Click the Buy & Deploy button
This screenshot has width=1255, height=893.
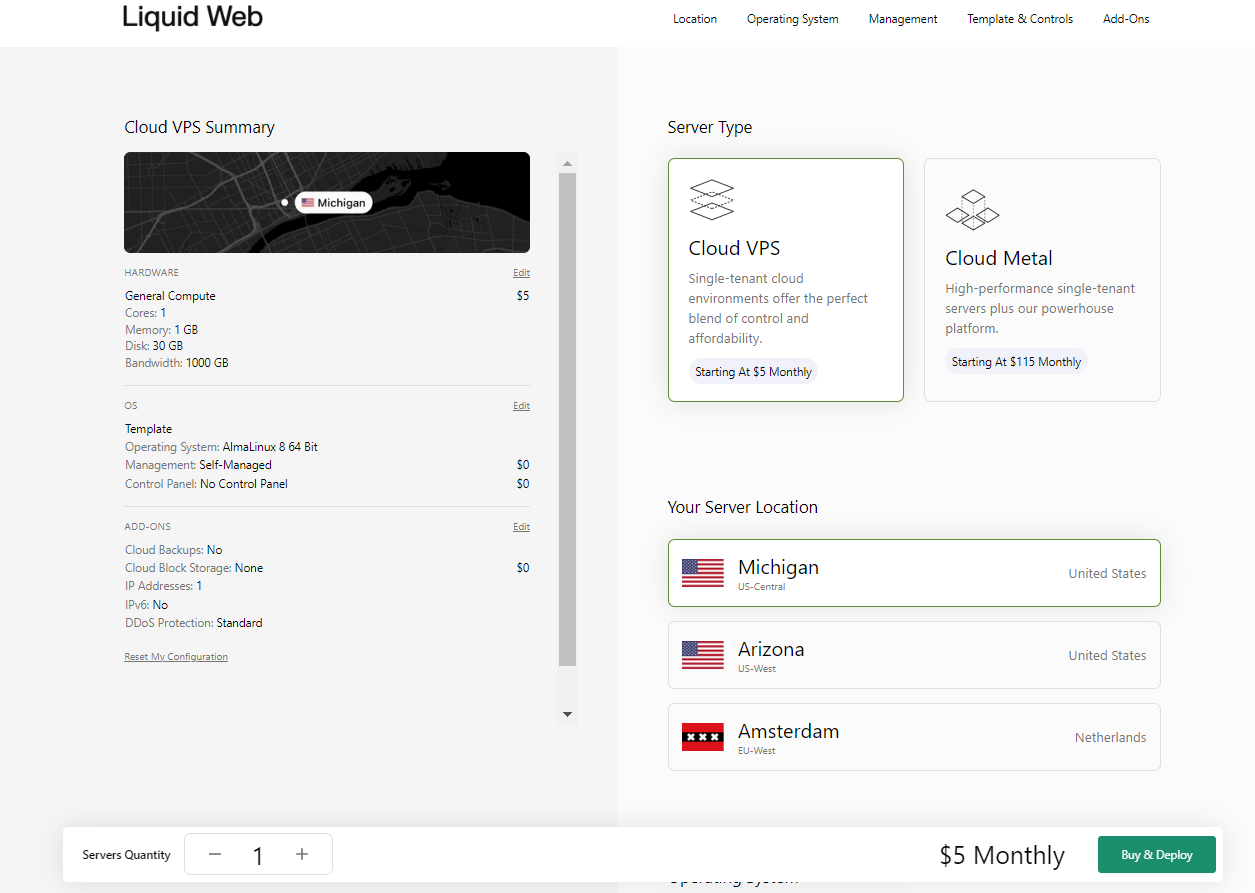pyautogui.click(x=1156, y=855)
